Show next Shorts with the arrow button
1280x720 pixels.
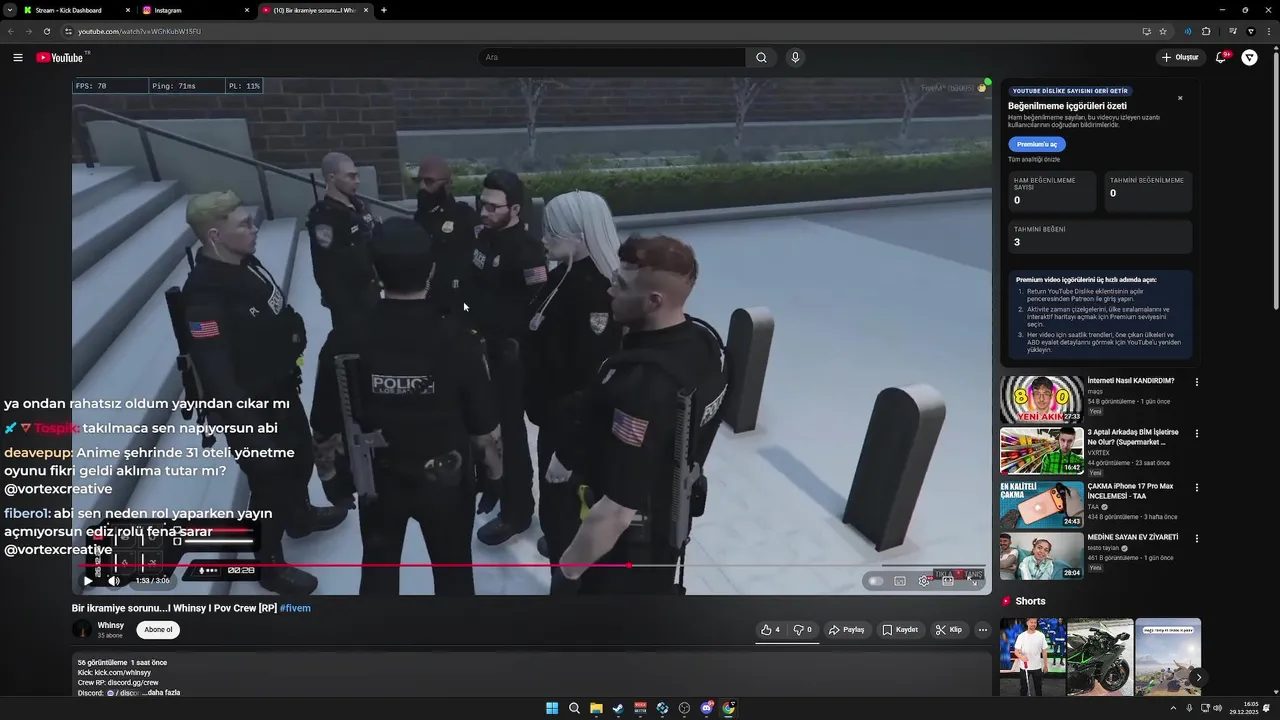click(x=1198, y=677)
